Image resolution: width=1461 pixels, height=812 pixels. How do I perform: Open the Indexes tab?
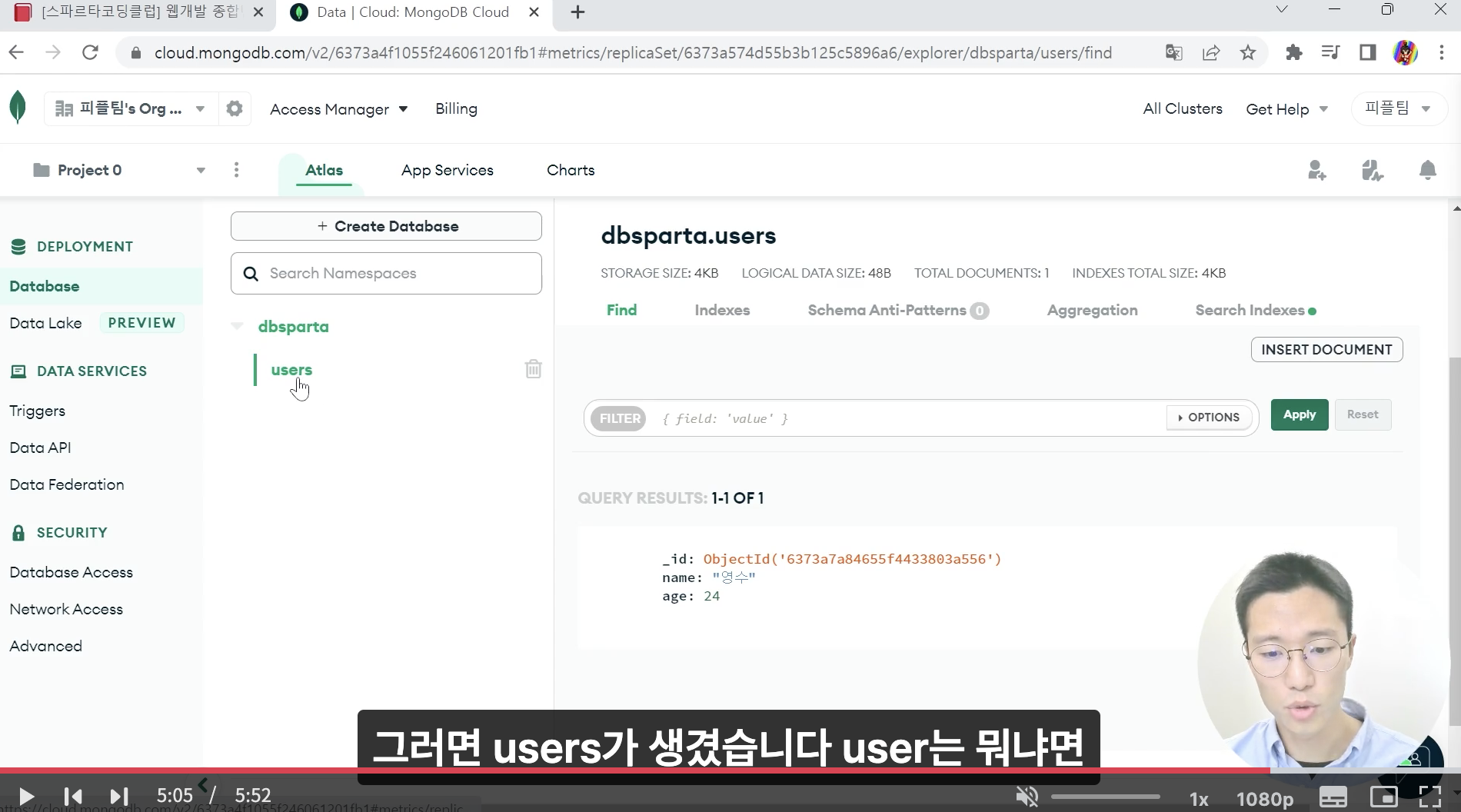[x=722, y=310]
